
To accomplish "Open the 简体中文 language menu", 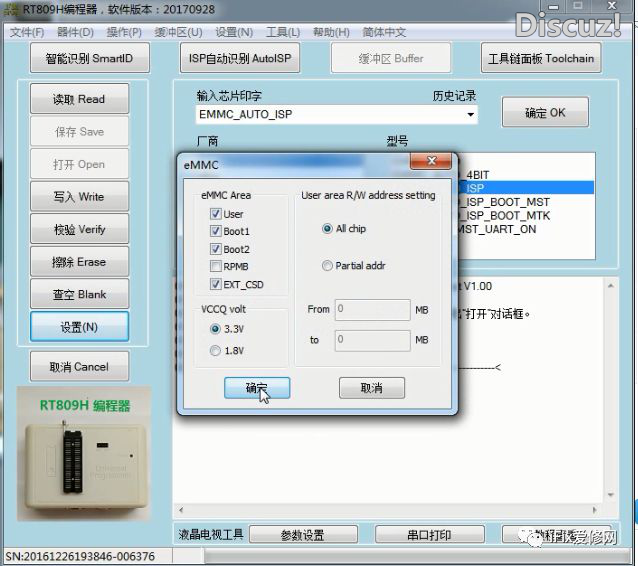I will (384, 32).
